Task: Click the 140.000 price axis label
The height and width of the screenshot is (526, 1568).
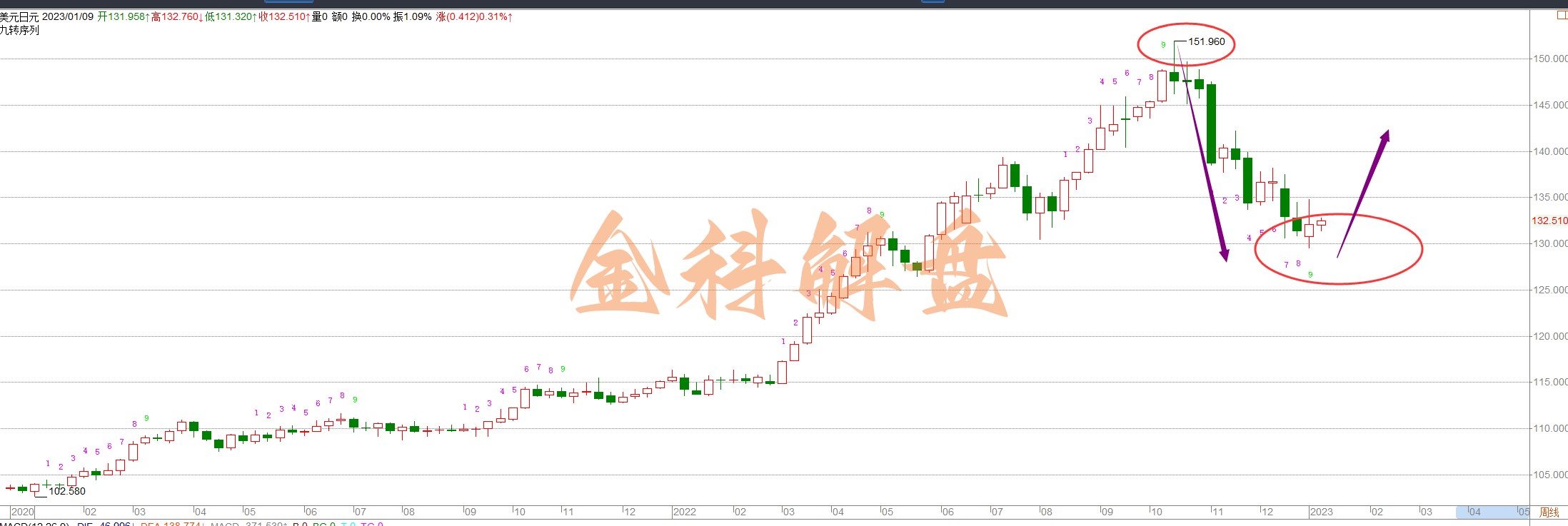Action: click(1550, 151)
